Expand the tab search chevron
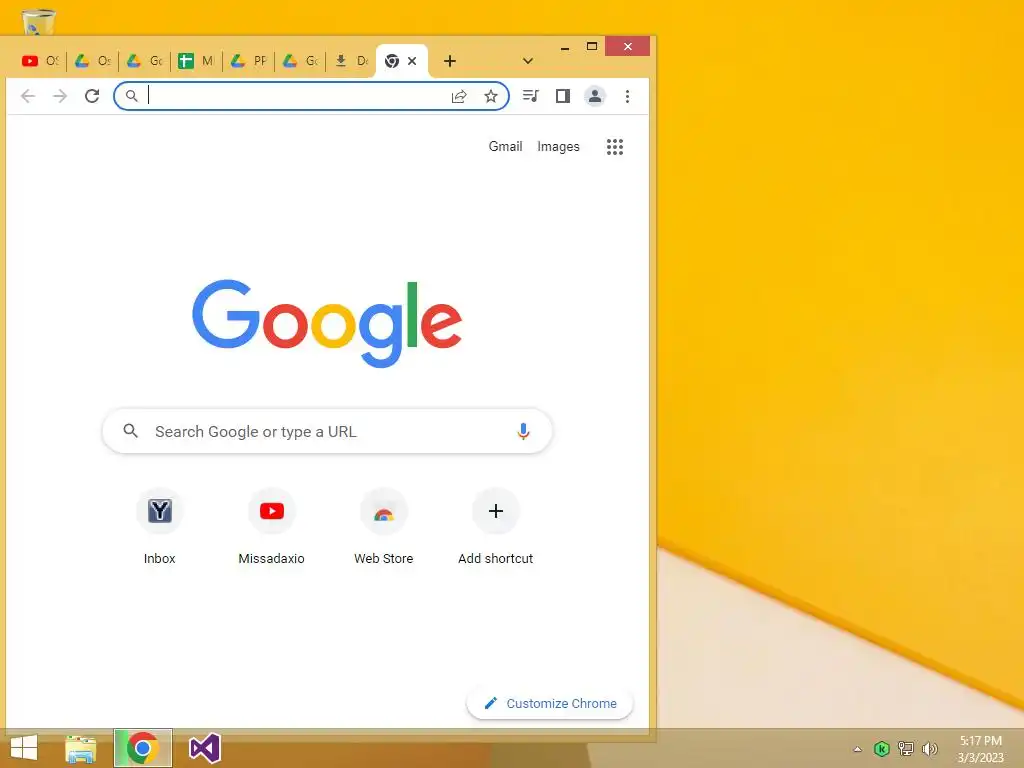Viewport: 1024px width, 768px height. click(528, 61)
